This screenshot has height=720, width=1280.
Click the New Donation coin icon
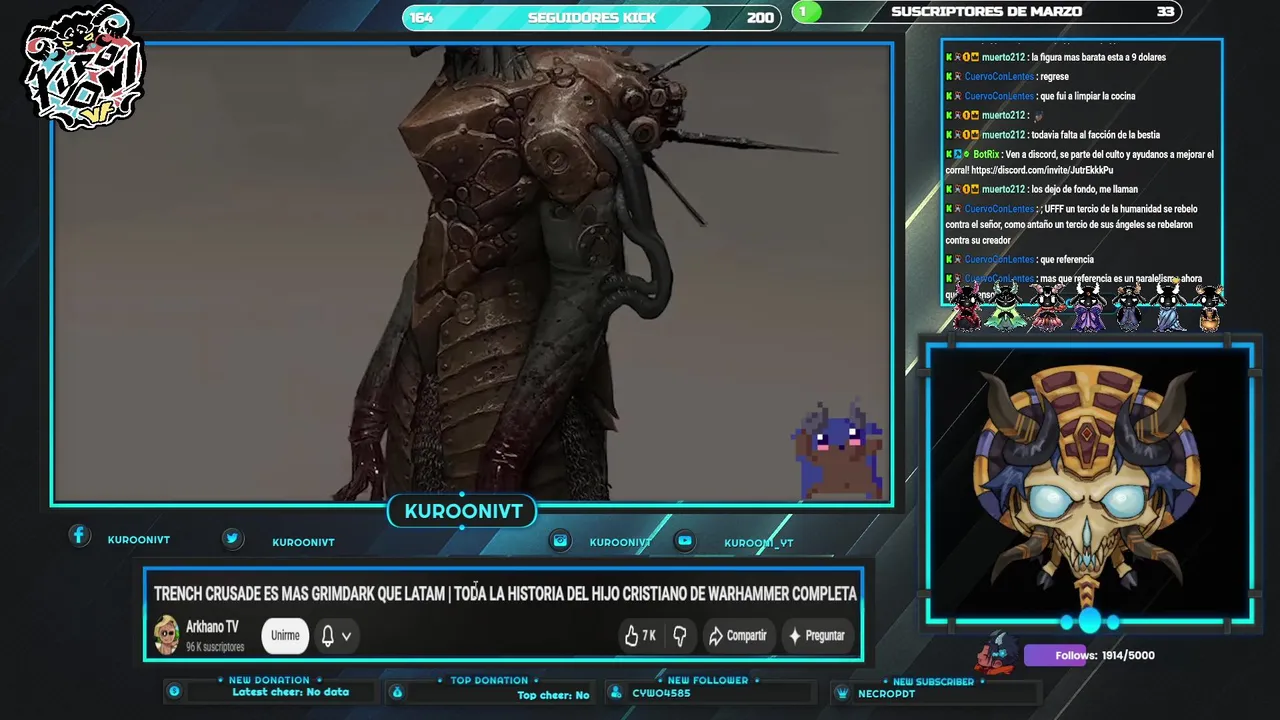point(174,691)
